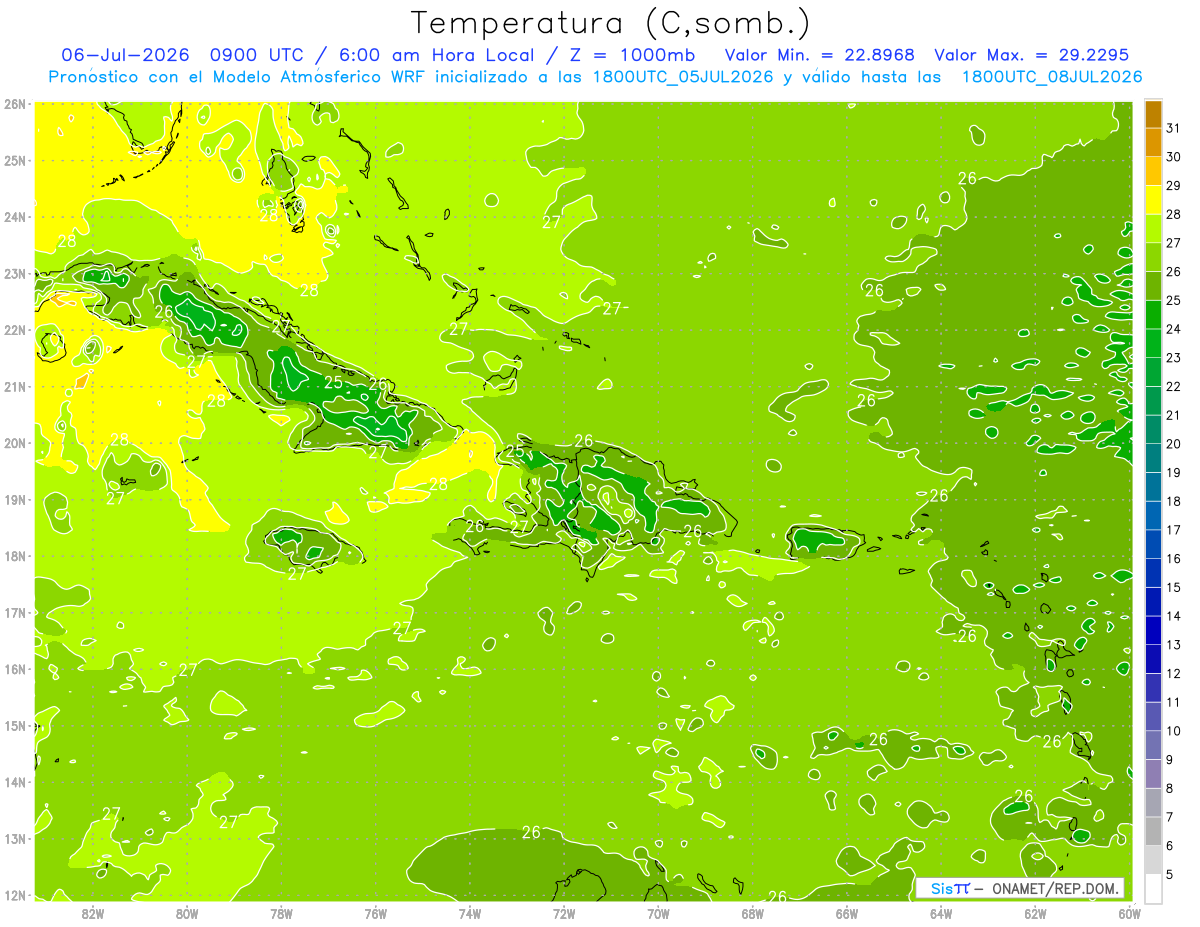
Task: Select the valid-until time "1800UTC_08JUL2026"
Action: [1052, 77]
